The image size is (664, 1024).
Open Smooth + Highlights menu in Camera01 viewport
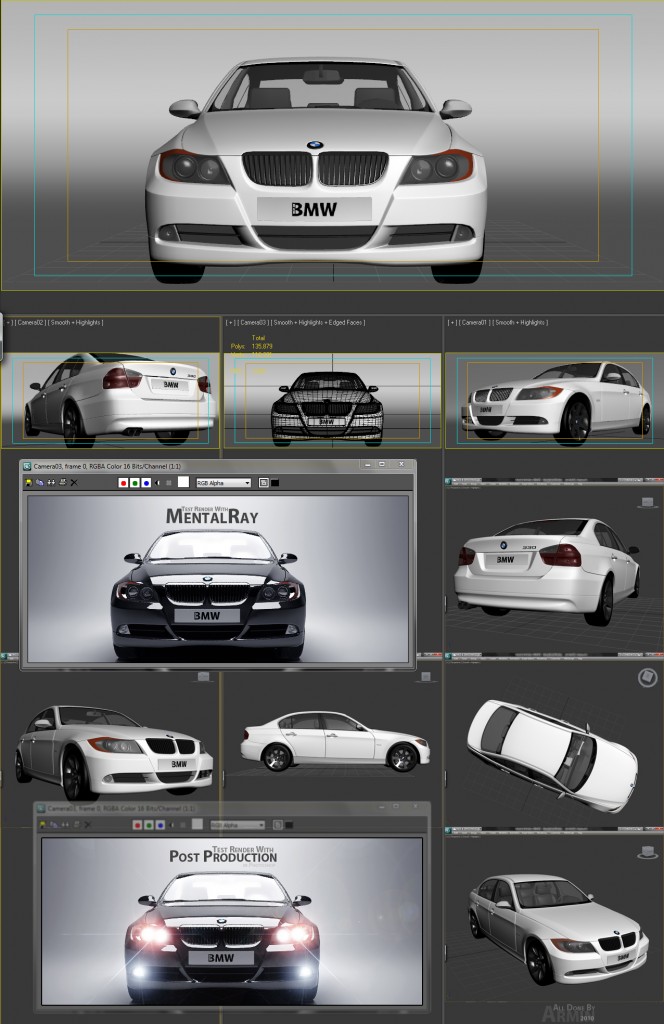pyautogui.click(x=520, y=323)
